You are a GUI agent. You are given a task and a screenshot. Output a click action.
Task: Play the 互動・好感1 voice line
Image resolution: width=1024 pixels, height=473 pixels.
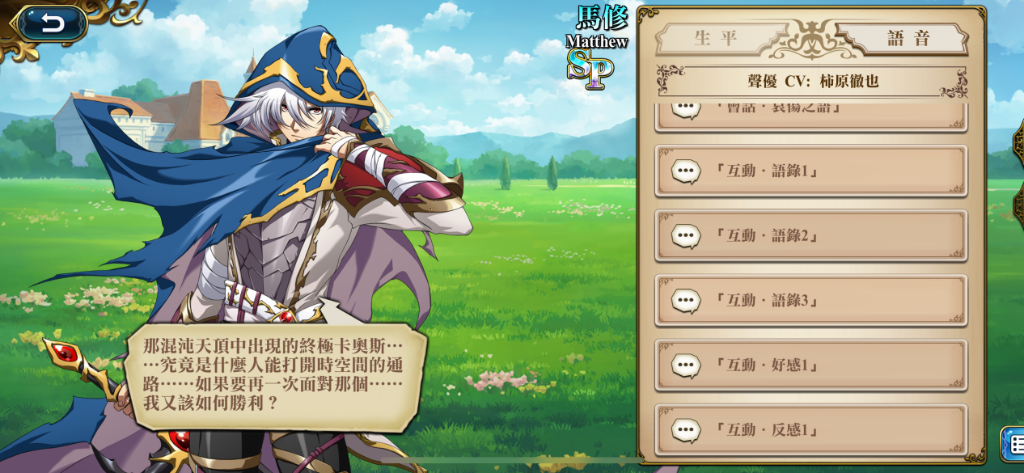pos(811,365)
